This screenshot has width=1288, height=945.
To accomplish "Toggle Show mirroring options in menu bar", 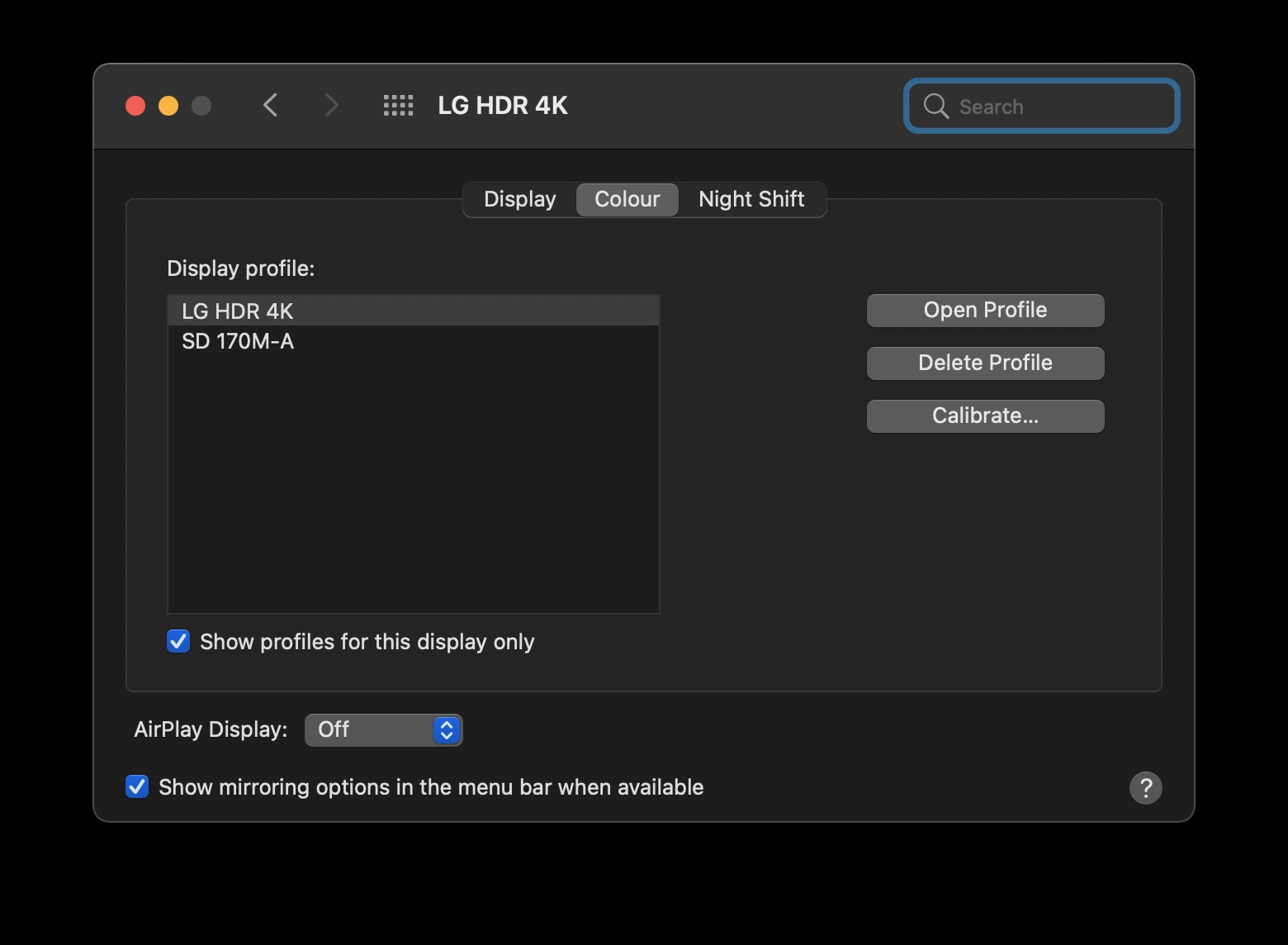I will pos(137,787).
